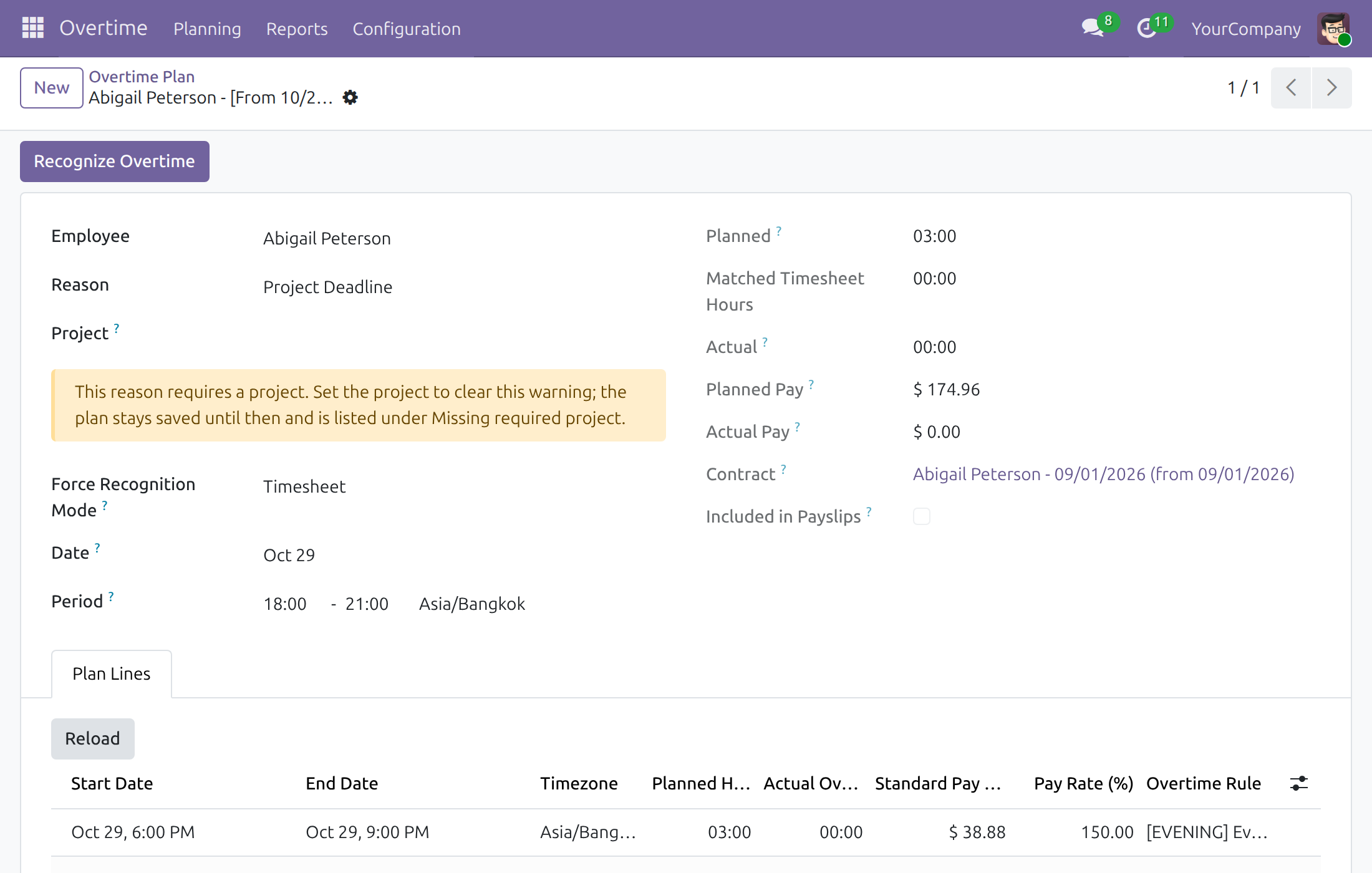Open the Reports menu

[x=297, y=29]
